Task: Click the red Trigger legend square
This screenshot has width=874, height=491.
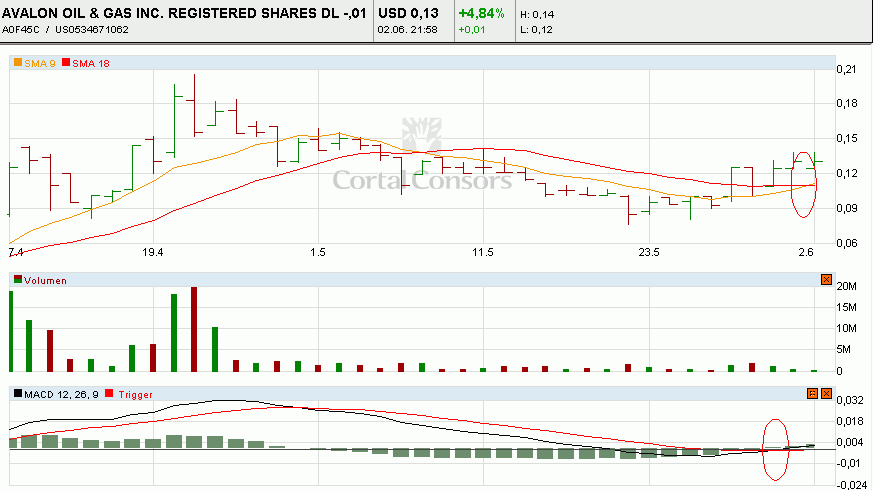Action: [x=112, y=395]
